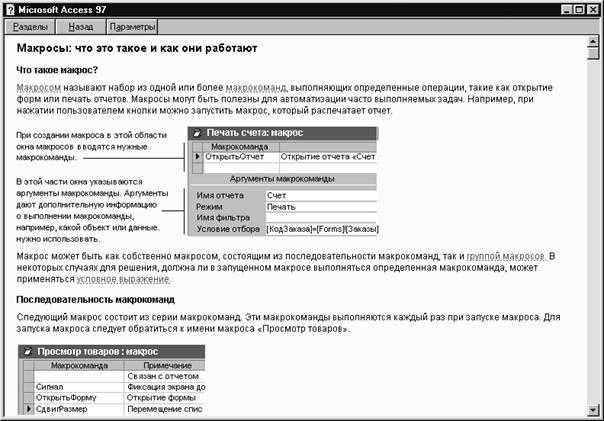Click the help icon in the title bar
The width and height of the screenshot is (604, 421).
tap(10, 10)
